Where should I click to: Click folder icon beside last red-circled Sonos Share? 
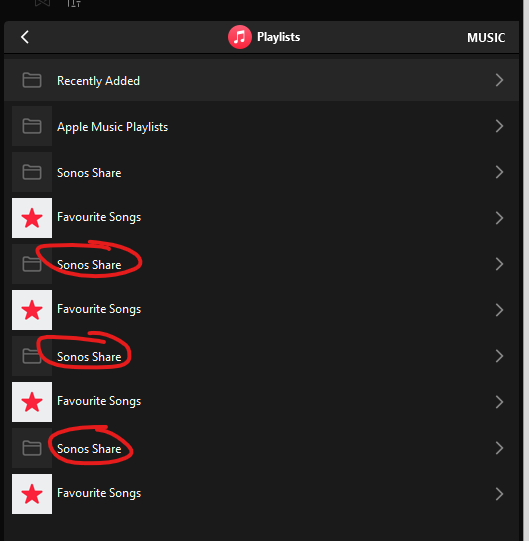point(32,448)
